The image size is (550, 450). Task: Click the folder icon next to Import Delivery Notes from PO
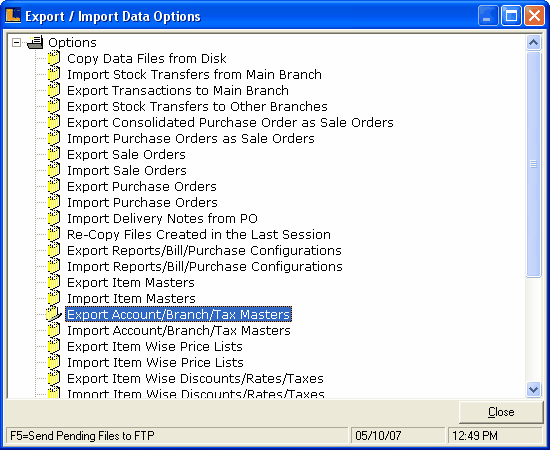coord(54,218)
